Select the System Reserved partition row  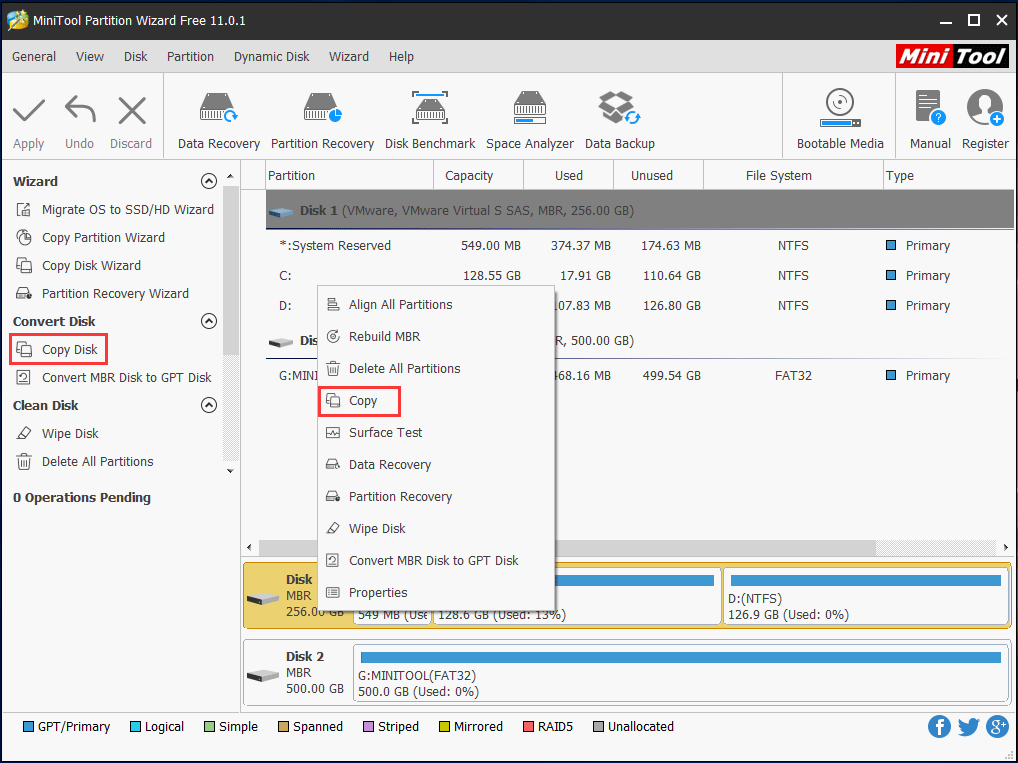pos(639,245)
